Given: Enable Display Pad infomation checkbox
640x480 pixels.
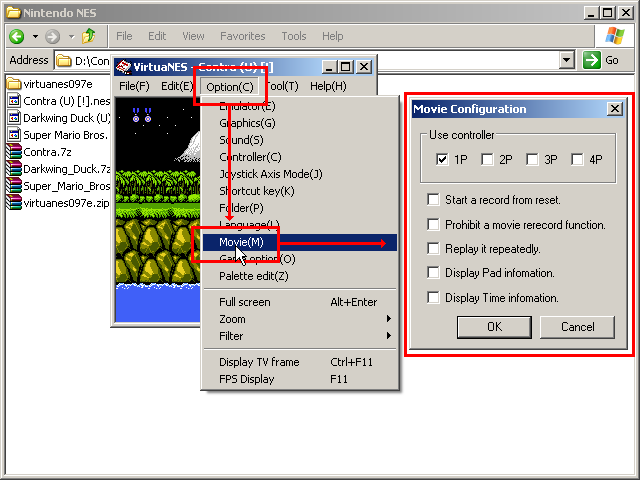Looking at the screenshot, I should click(433, 273).
